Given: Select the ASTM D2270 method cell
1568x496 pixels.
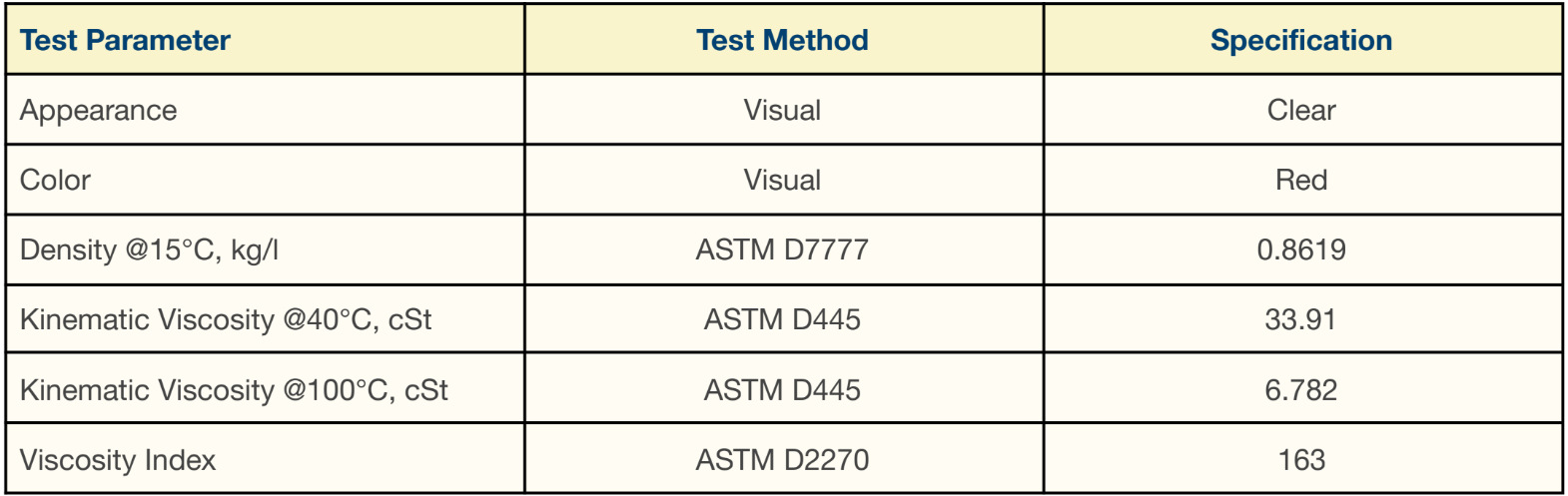Looking at the screenshot, I should coord(782,460).
